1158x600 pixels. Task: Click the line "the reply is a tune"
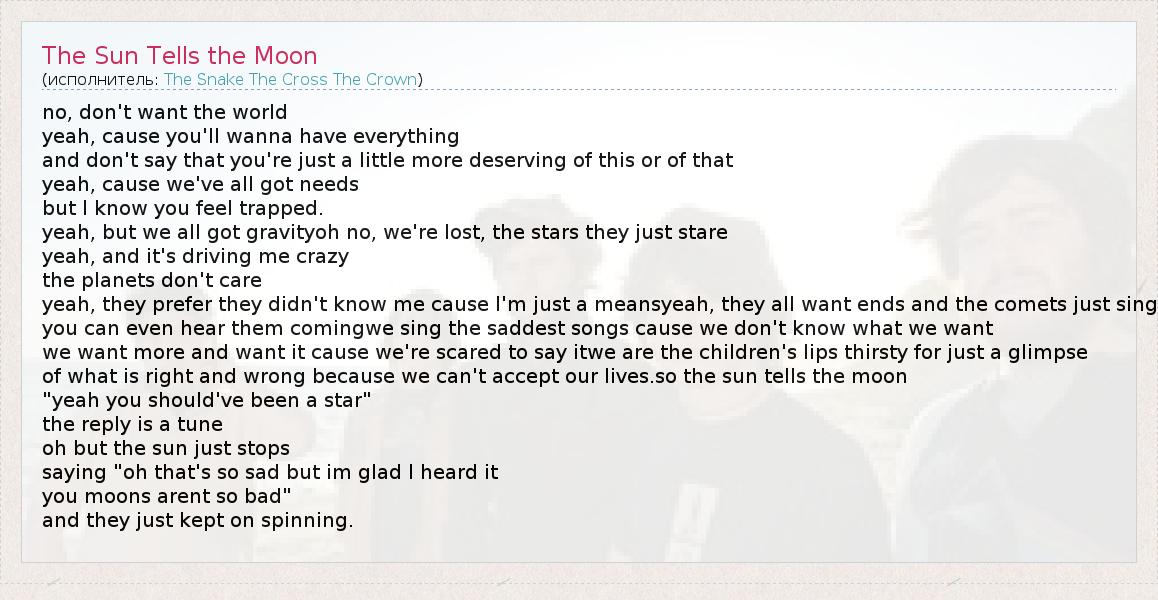132,424
